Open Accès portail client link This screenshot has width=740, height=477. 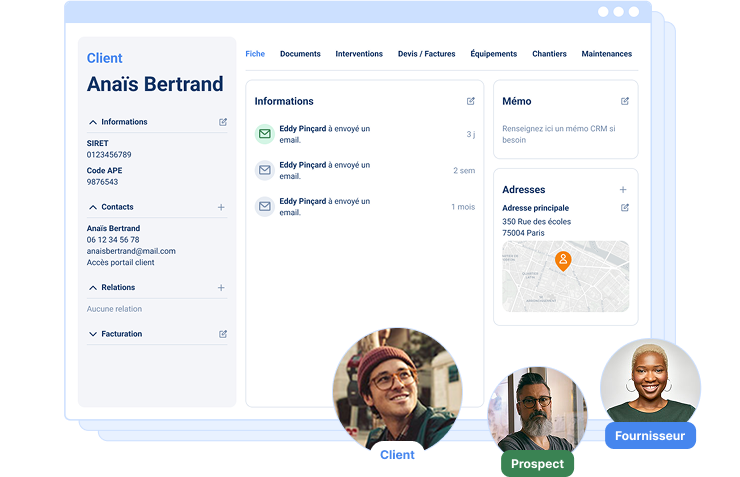click(120, 262)
